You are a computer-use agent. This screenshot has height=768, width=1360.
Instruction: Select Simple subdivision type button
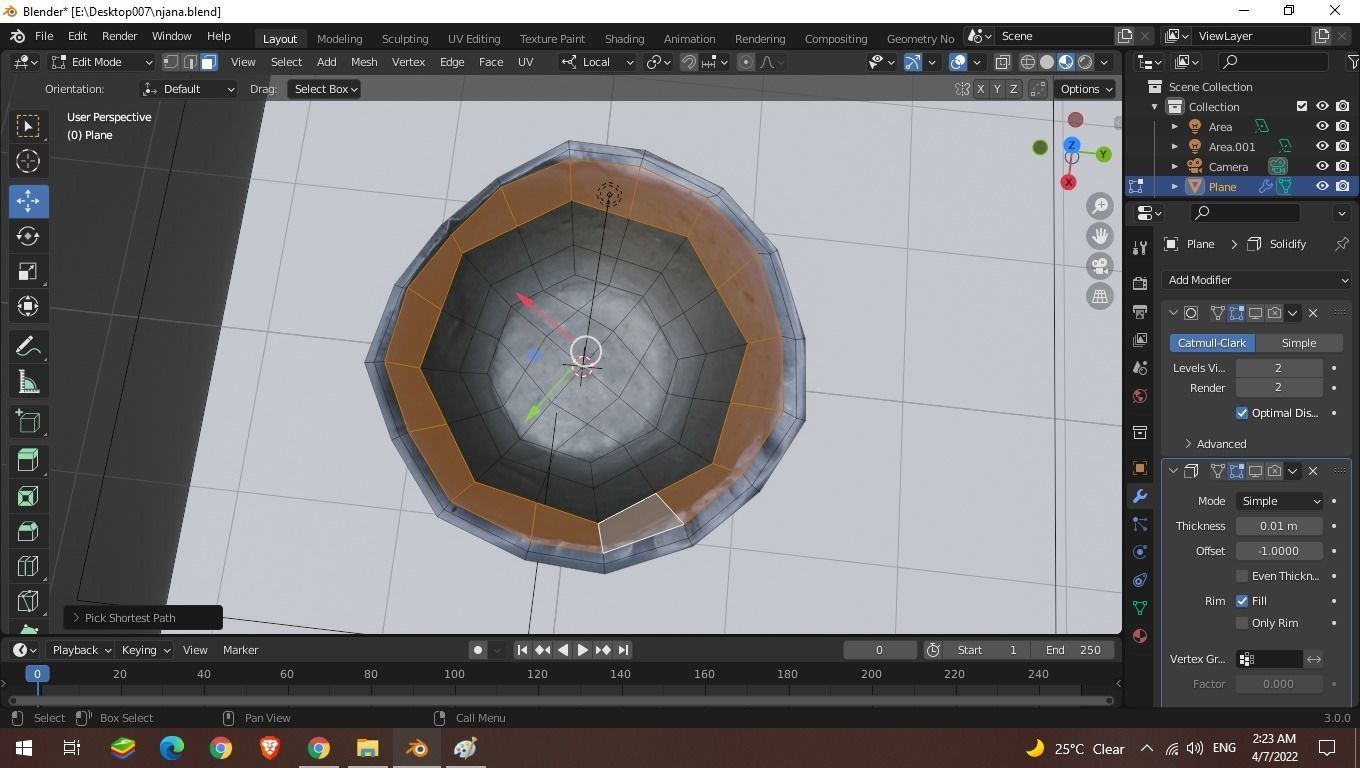(x=1299, y=343)
